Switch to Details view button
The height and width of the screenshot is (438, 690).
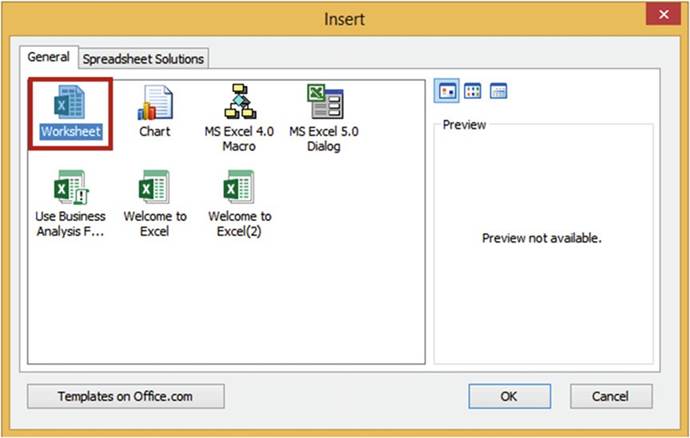498,91
